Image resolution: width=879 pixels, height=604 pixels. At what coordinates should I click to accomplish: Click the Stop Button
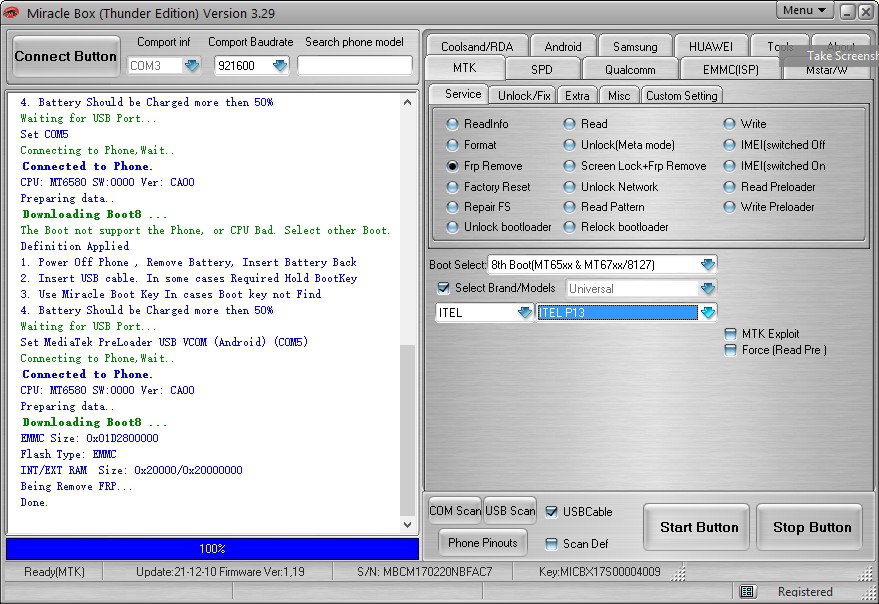coord(811,527)
